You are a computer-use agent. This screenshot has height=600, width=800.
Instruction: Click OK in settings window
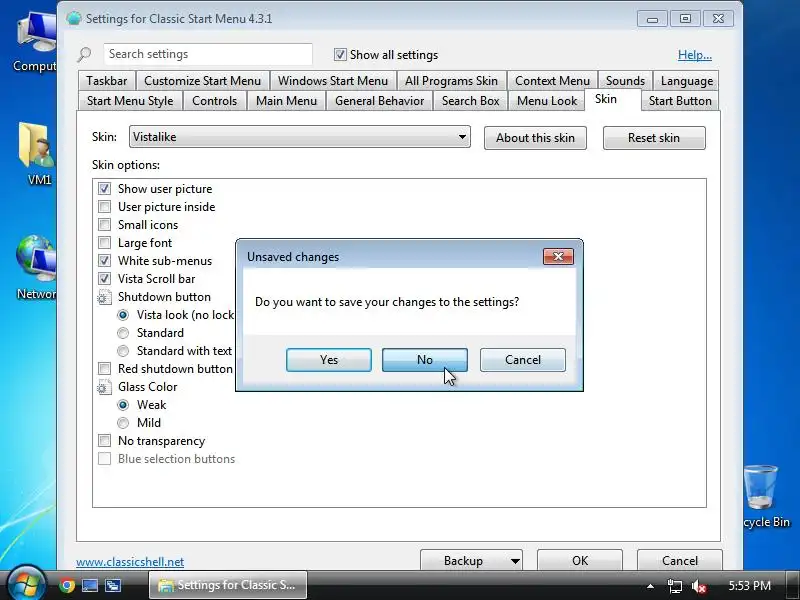point(580,561)
